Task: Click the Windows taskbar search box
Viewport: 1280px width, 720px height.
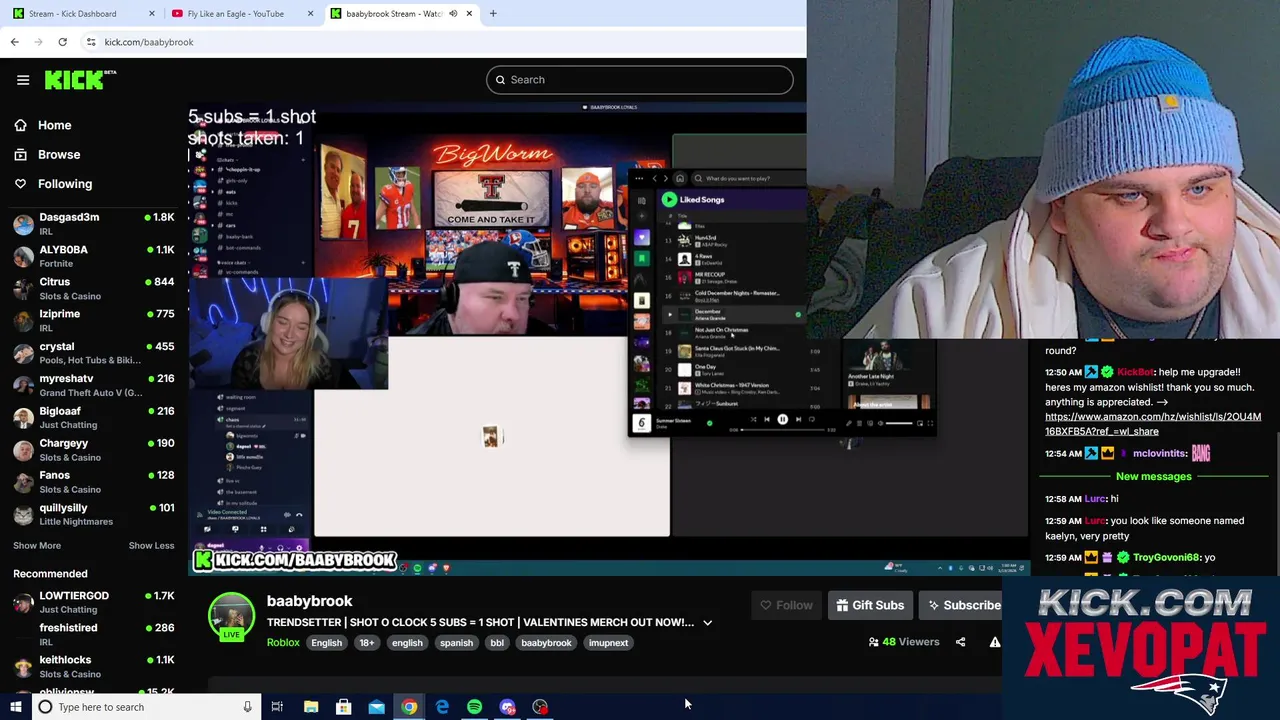Action: tap(145, 707)
